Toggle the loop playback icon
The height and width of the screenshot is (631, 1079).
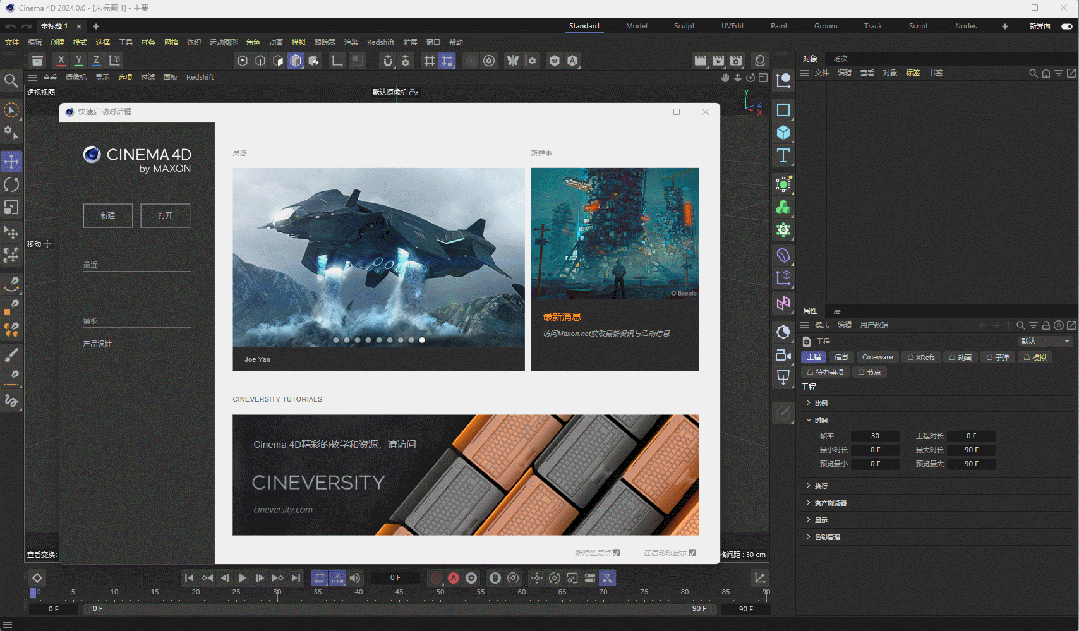(x=319, y=578)
